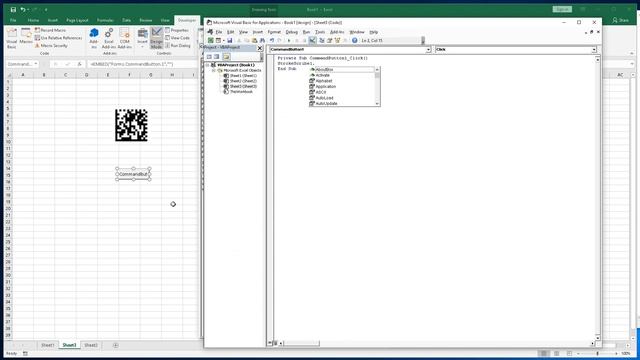Open the Macros list in Excel ribbon

pos(26,36)
